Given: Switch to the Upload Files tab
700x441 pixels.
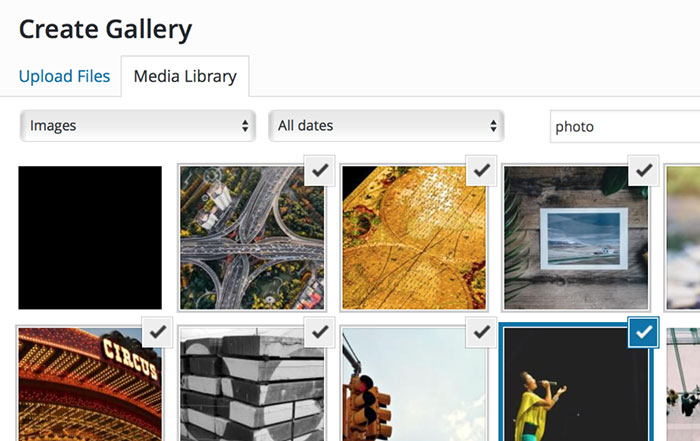Looking at the screenshot, I should [64, 76].
